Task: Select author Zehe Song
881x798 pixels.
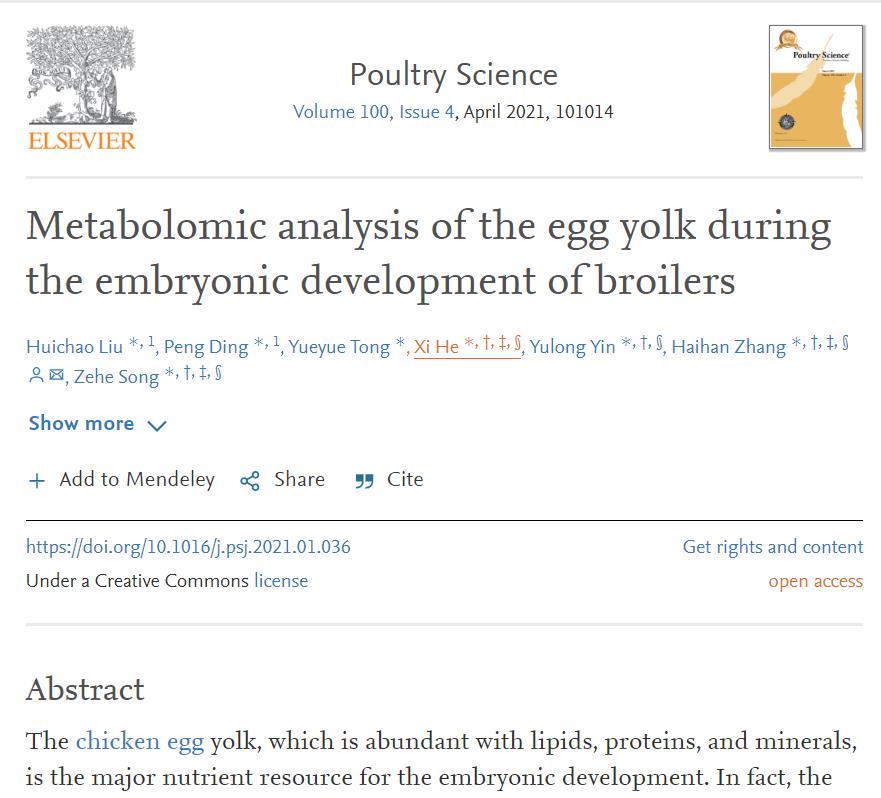Action: pos(116,377)
